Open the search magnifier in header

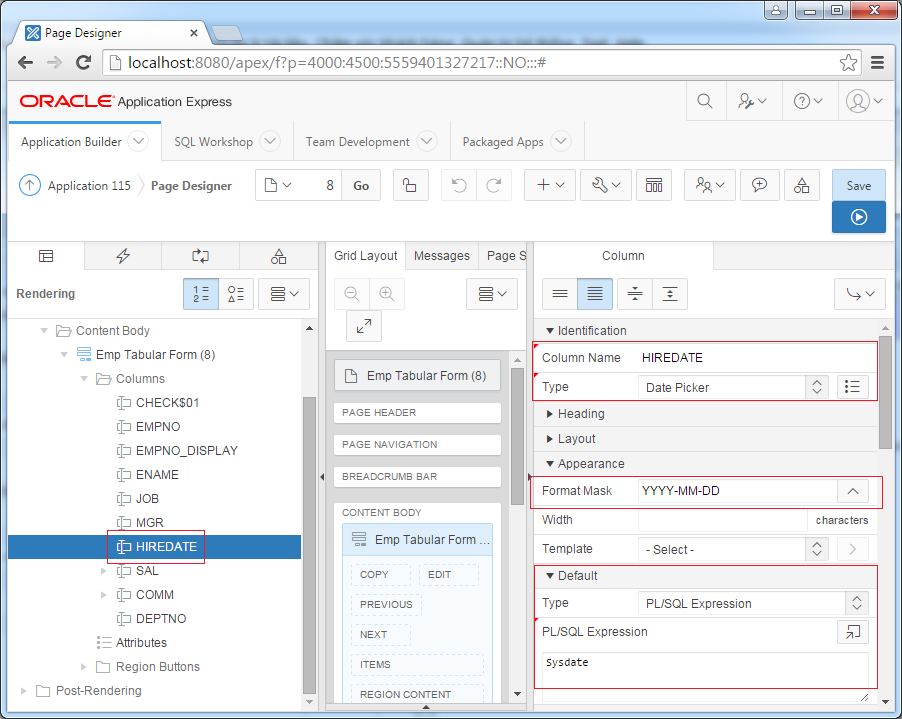click(x=705, y=101)
